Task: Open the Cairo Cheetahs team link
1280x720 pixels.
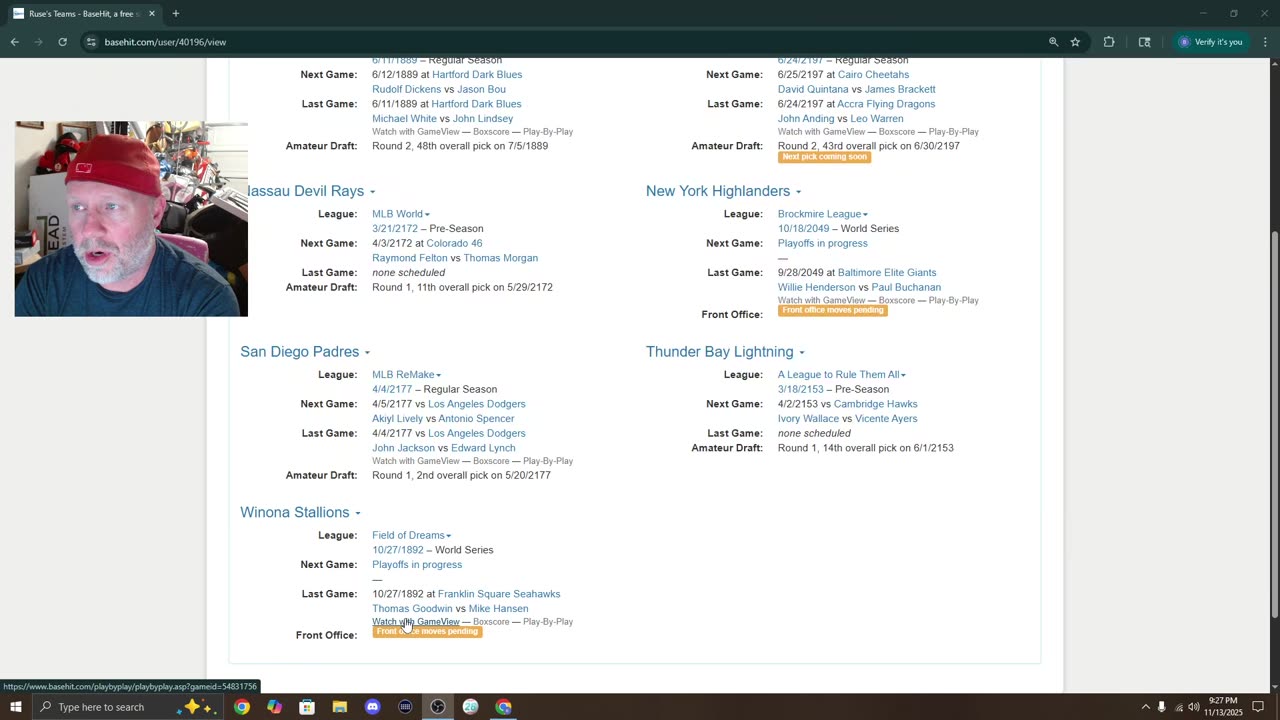Action: click(x=873, y=75)
